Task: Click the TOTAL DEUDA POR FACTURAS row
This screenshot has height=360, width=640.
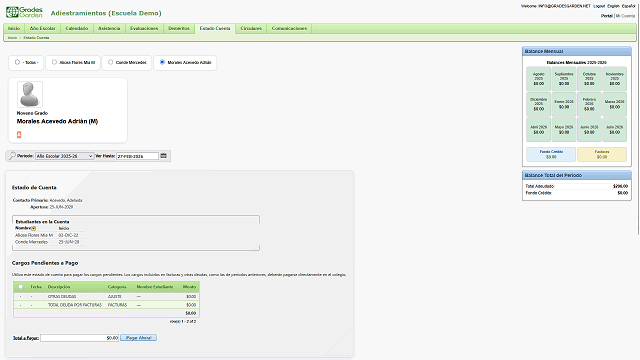Action: click(x=106, y=305)
